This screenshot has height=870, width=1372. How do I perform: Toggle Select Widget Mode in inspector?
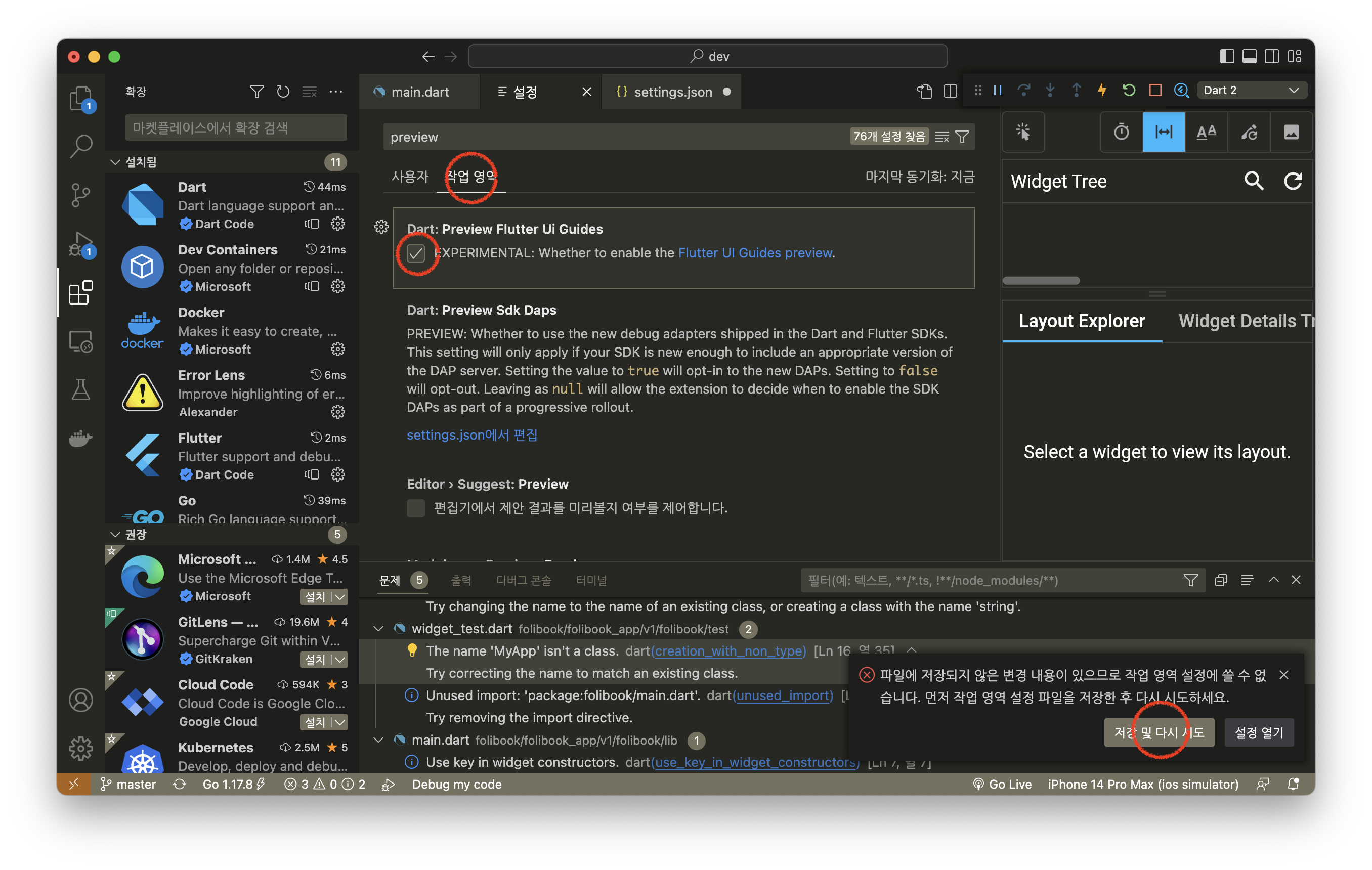point(1023,132)
